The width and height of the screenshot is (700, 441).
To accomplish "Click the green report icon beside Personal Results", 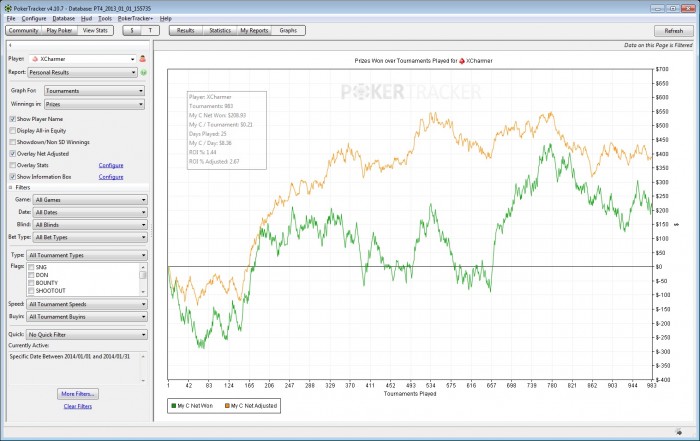I will pyautogui.click(x=144, y=72).
